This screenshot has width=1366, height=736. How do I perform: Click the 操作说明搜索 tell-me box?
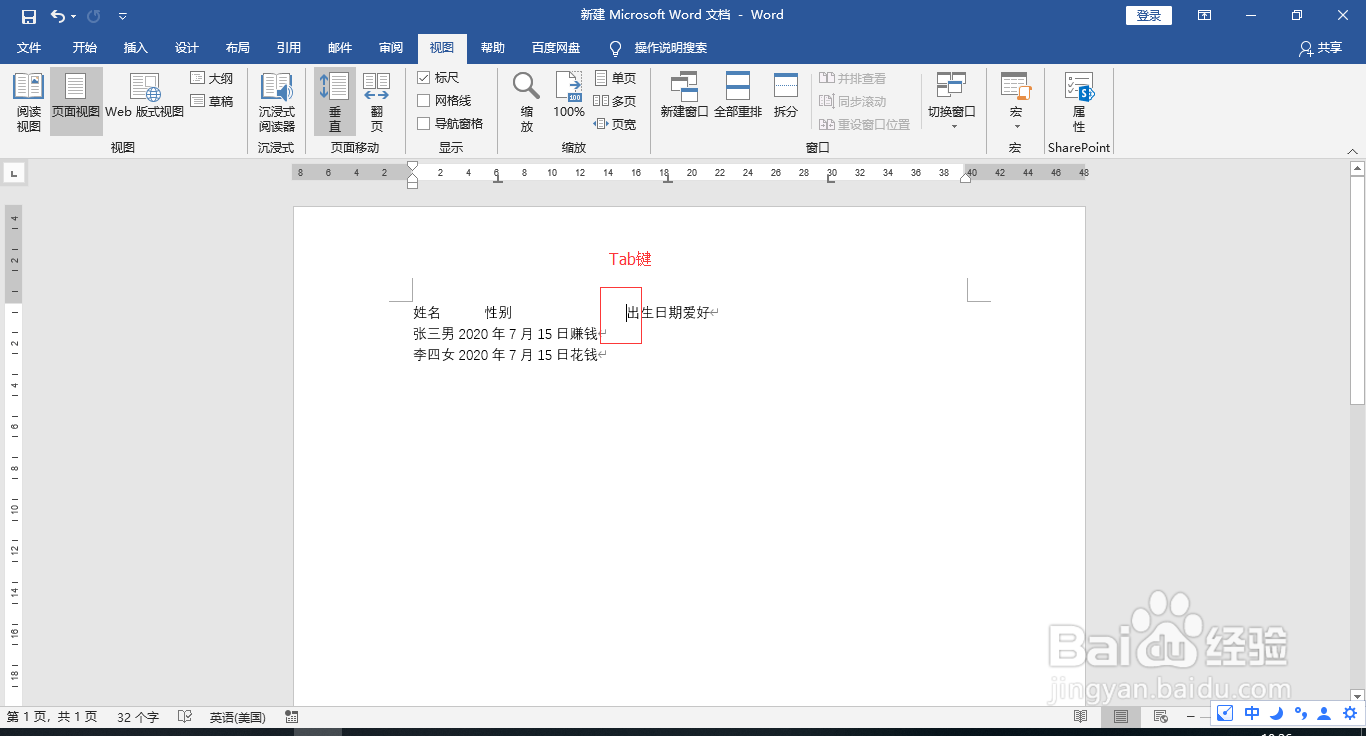pyautogui.click(x=660, y=48)
